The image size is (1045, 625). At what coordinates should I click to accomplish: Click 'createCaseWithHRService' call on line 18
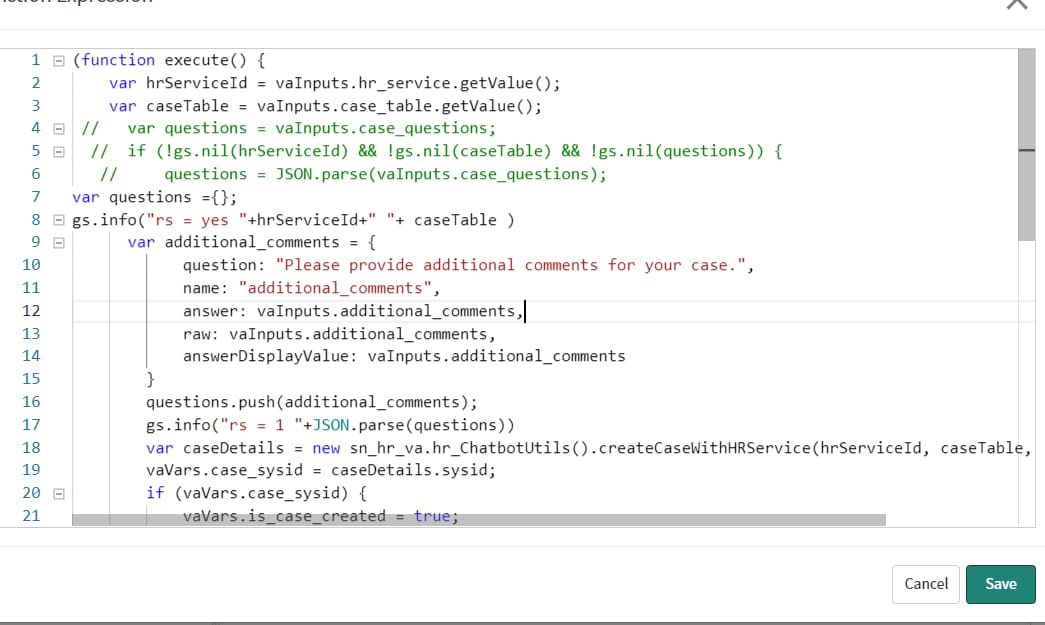coord(704,448)
